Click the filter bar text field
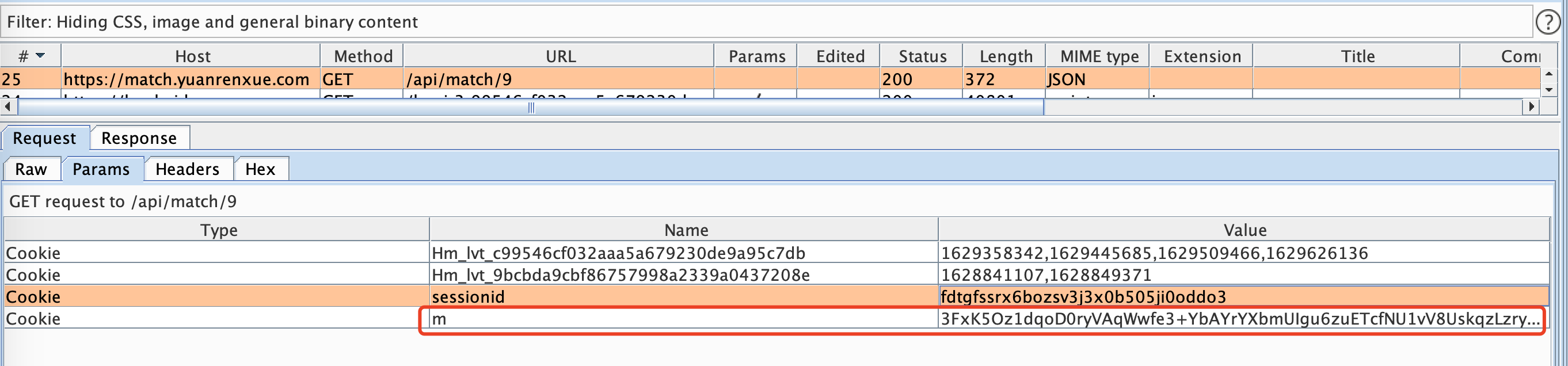 point(766,22)
